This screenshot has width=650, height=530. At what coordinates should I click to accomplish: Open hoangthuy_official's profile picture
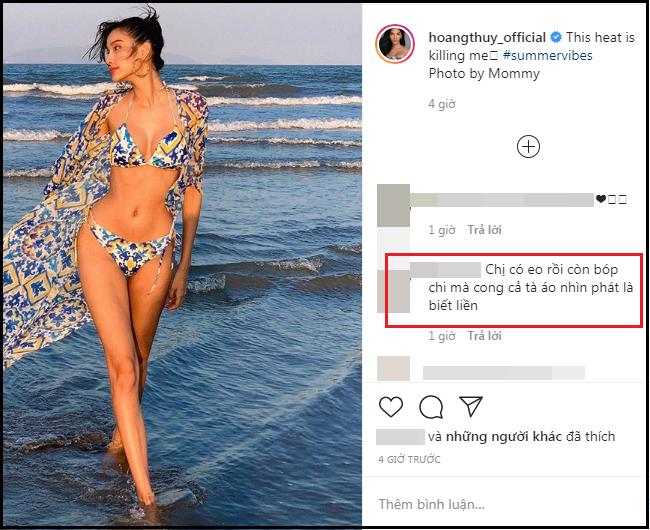coord(395,46)
